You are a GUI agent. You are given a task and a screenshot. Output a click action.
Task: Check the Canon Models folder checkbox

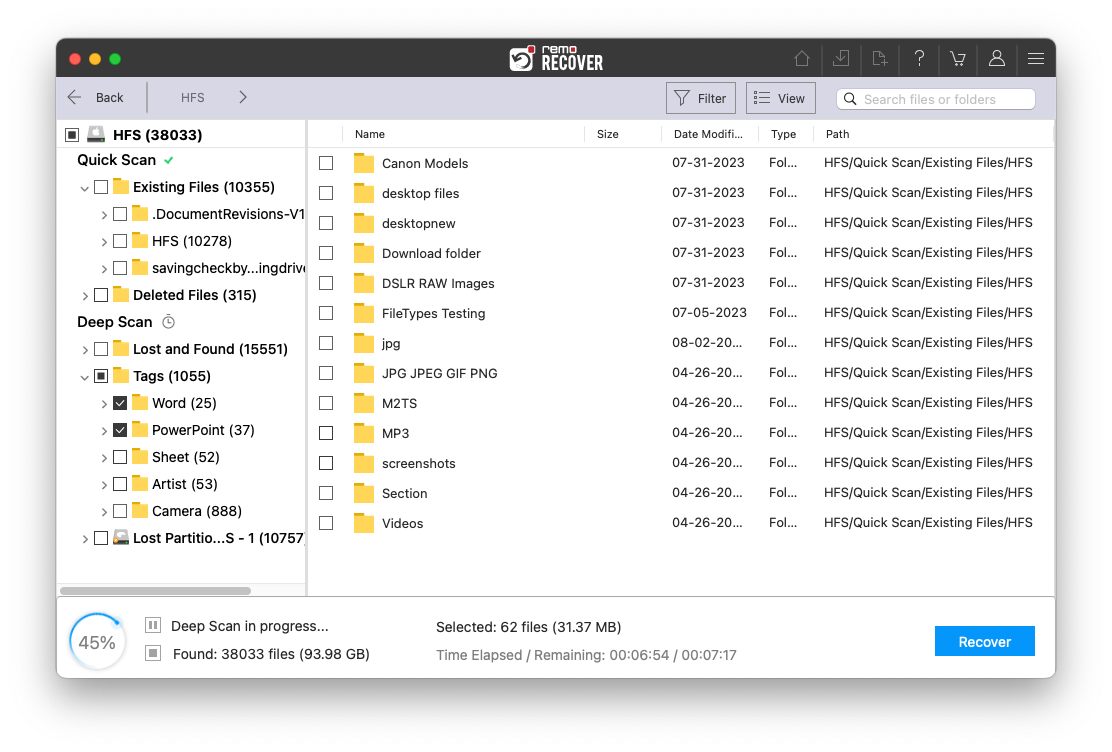coord(325,163)
